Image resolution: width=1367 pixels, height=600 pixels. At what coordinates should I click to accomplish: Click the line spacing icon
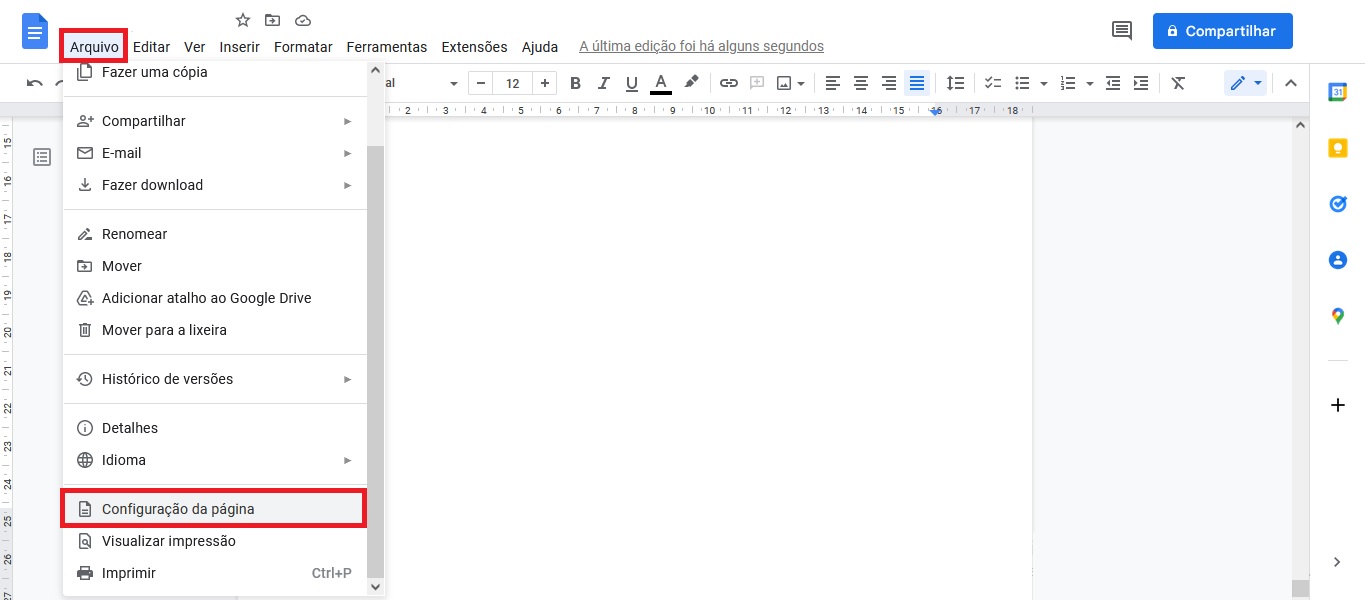tap(956, 83)
